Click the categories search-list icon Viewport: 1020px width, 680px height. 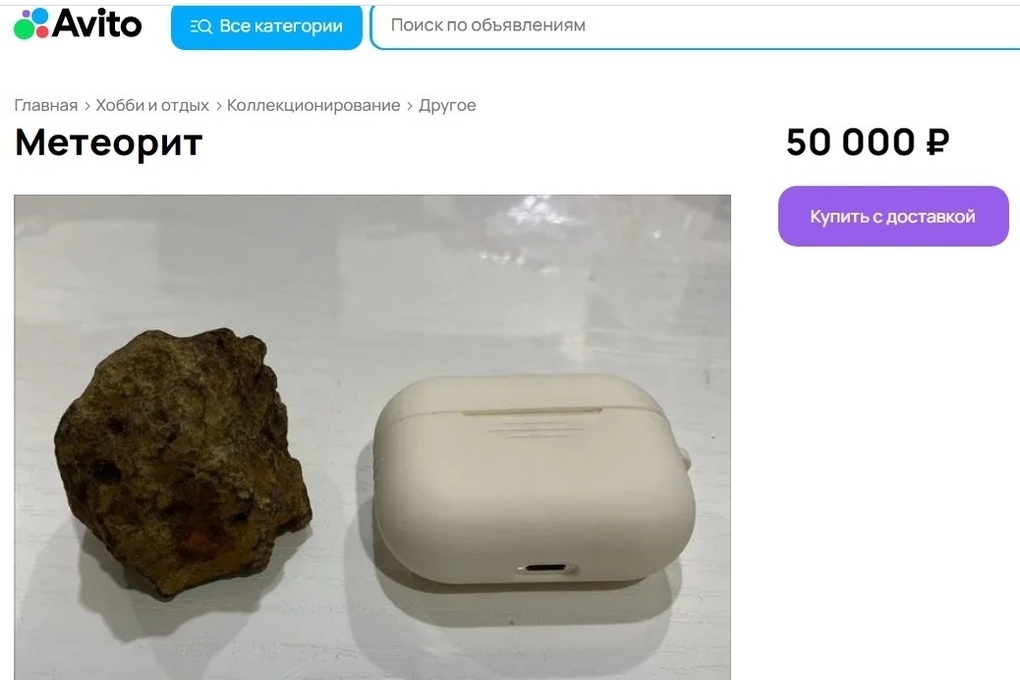(x=201, y=26)
